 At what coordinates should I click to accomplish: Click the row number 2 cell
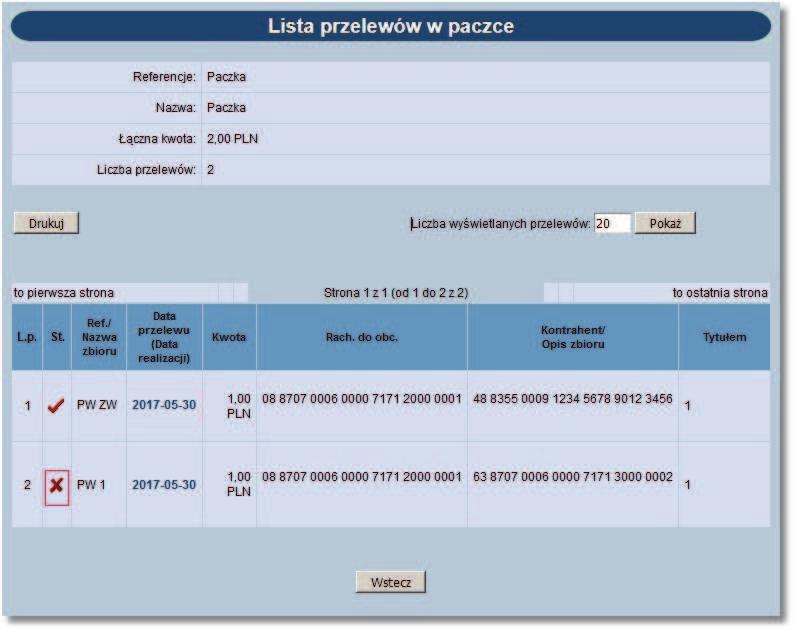(x=27, y=485)
